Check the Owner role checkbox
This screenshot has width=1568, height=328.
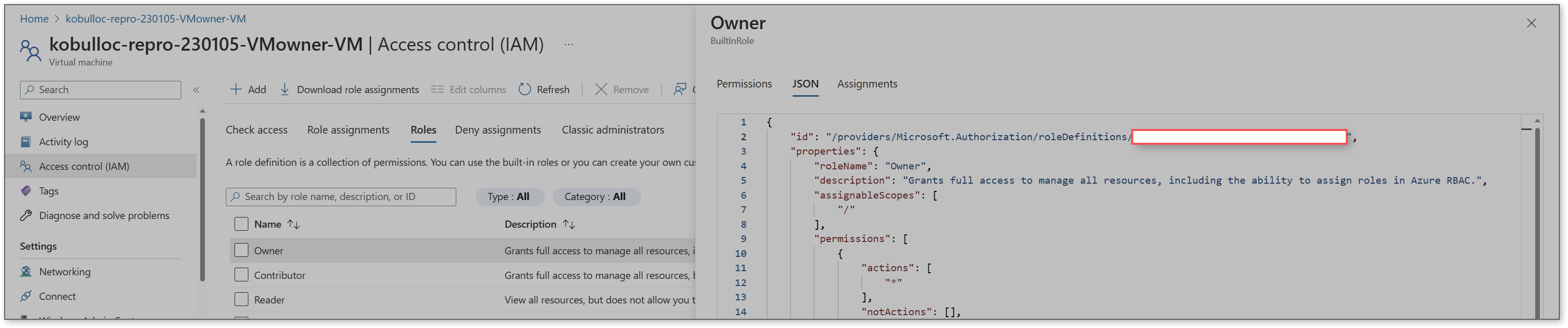(241, 251)
